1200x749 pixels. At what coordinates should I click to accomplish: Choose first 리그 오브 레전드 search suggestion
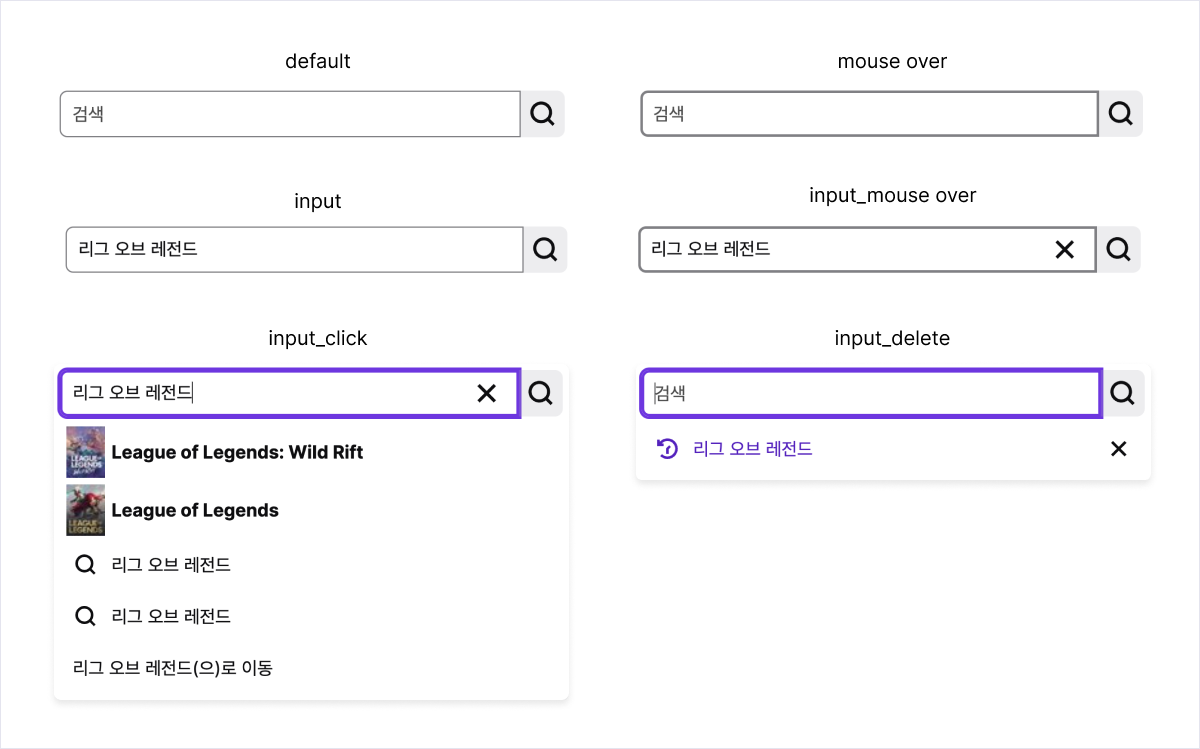click(x=311, y=565)
